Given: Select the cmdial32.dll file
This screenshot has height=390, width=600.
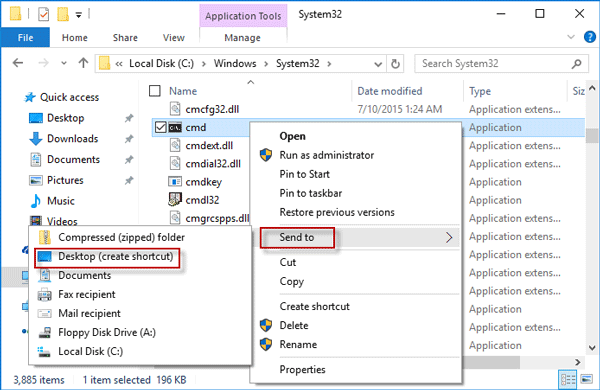Looking at the screenshot, I should coord(213,164).
